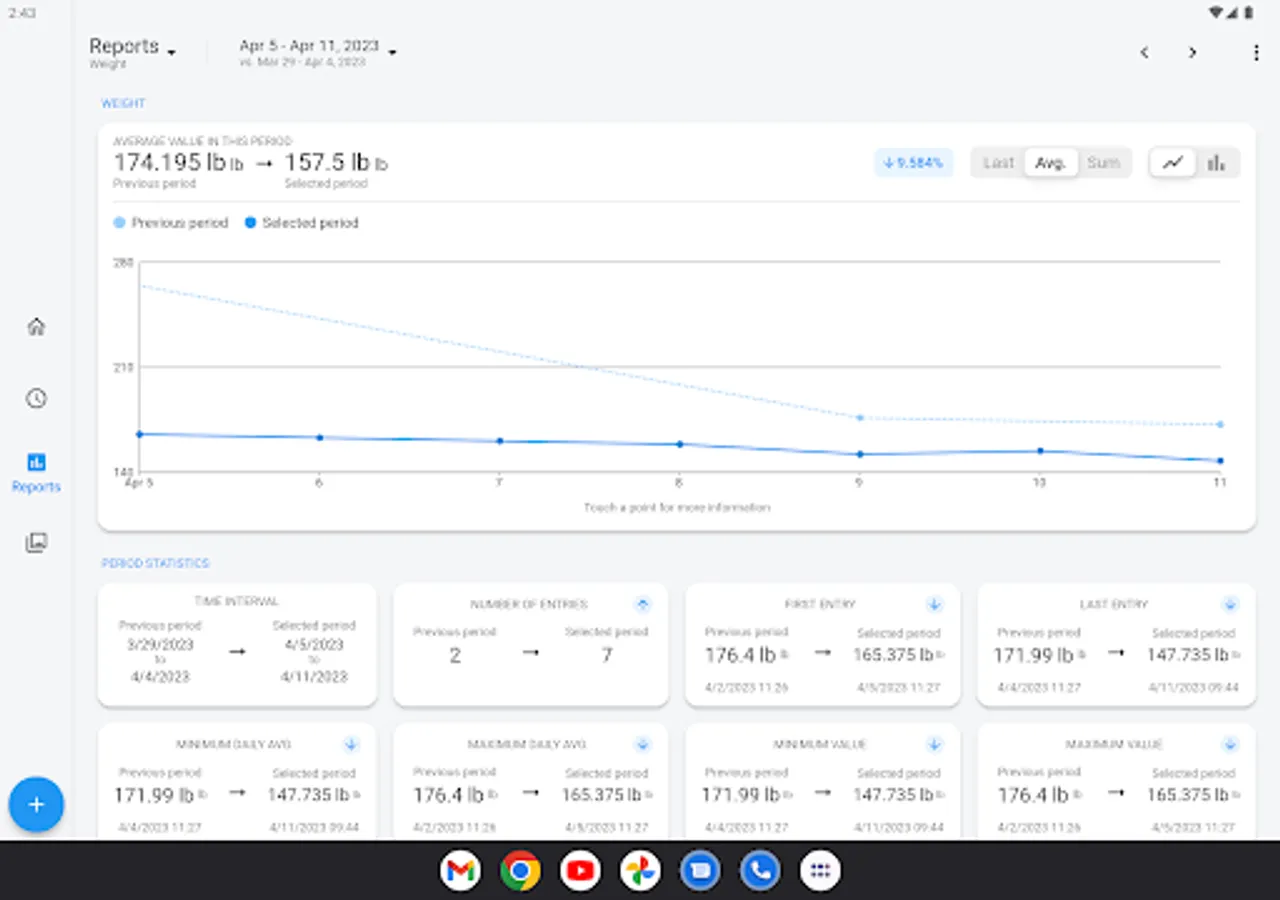Viewport: 1280px width, 900px height.
Task: Open the Home screen from sidebar
Action: coord(36,327)
